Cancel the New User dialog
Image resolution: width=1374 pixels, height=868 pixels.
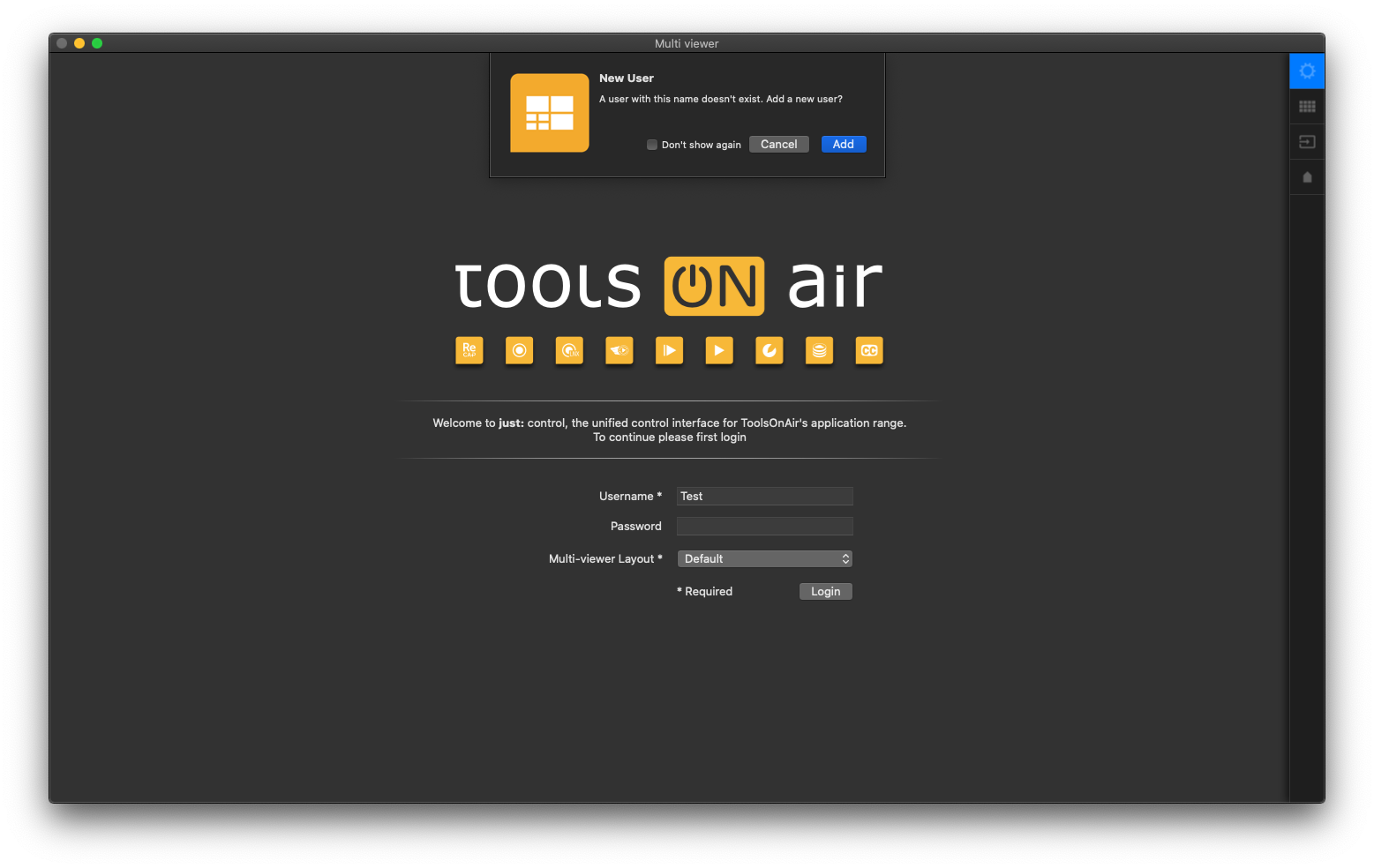(x=779, y=145)
